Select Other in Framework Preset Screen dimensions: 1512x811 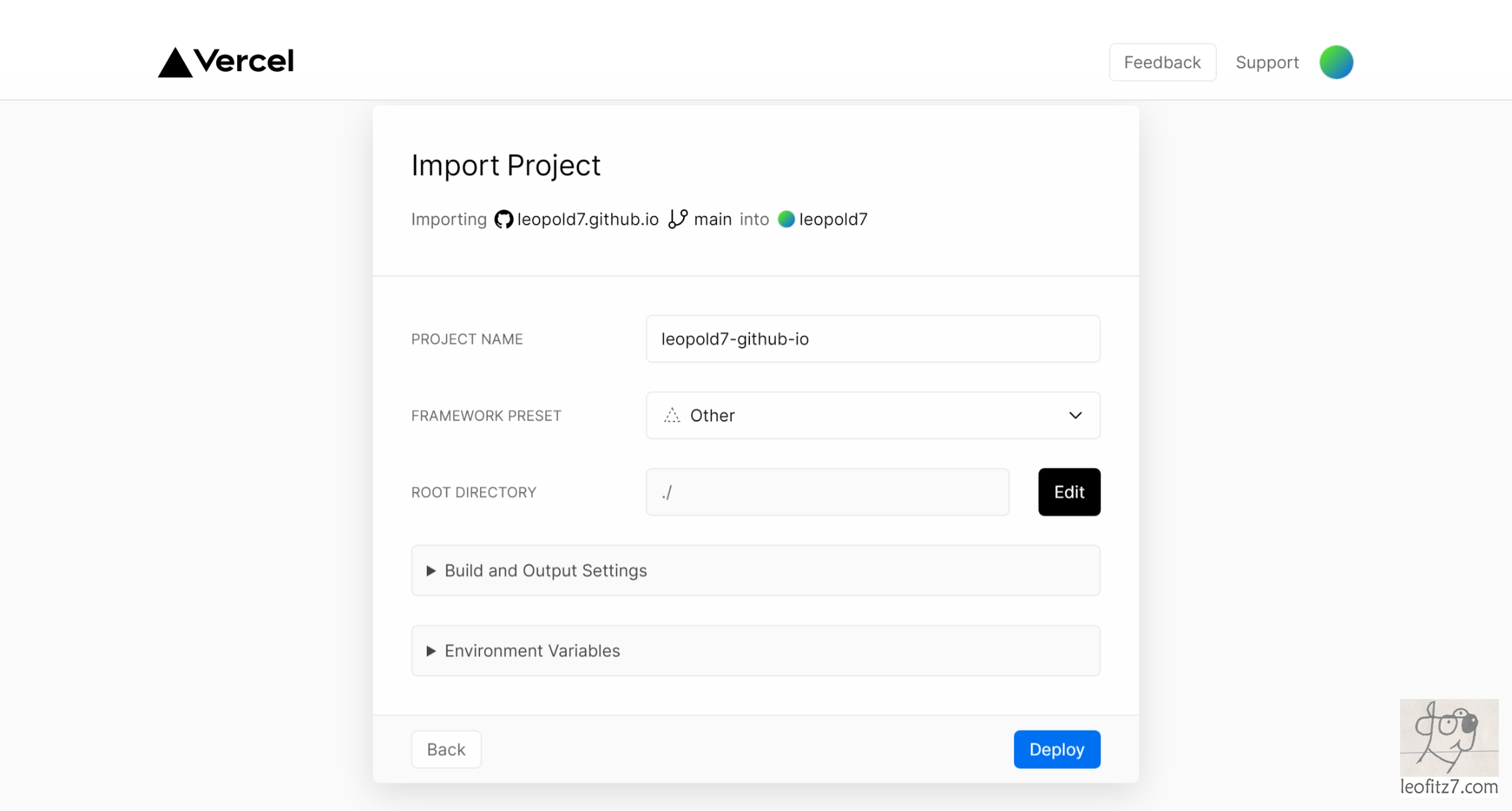point(872,415)
